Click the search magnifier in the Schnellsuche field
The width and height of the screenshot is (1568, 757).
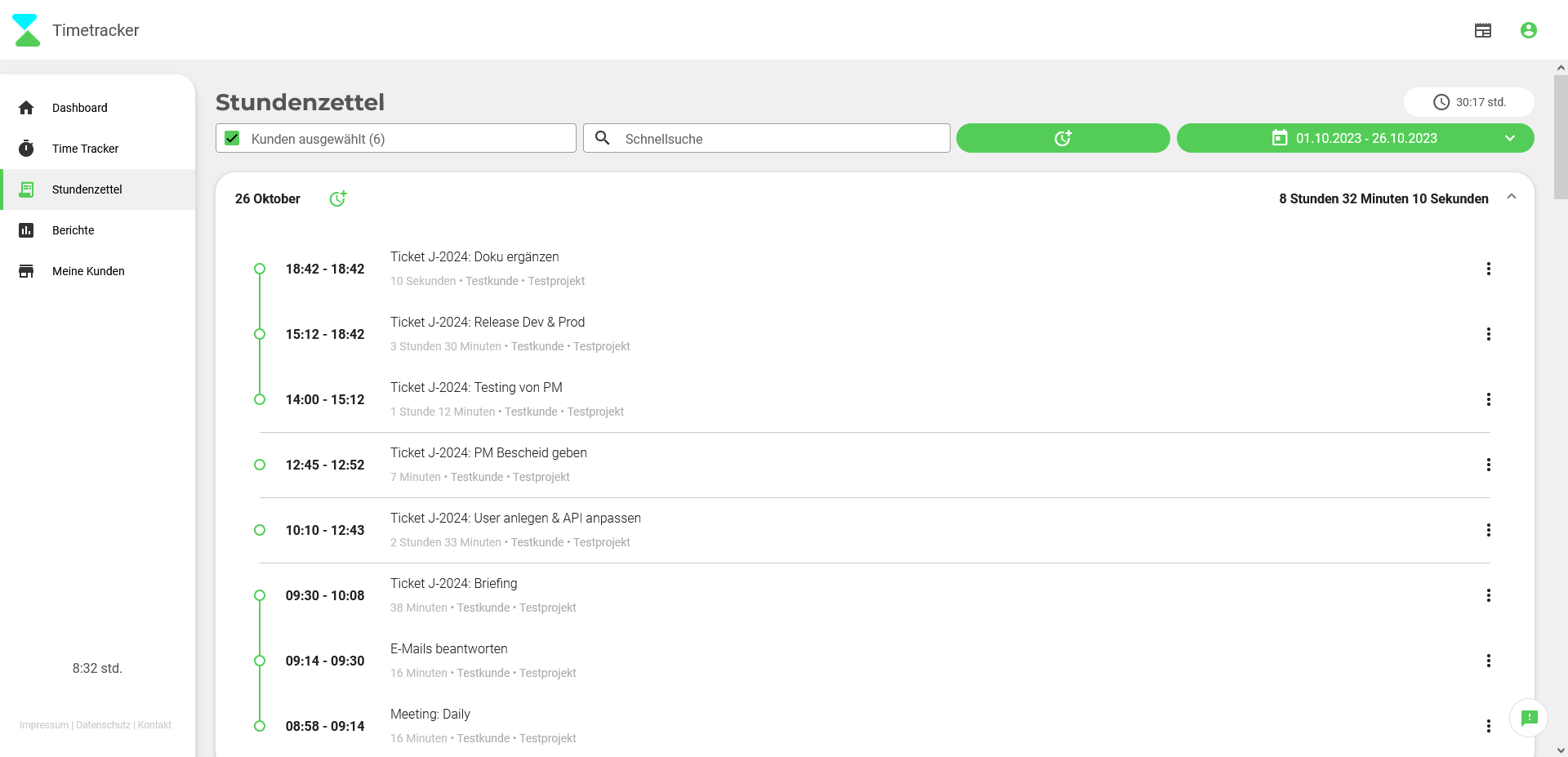603,138
